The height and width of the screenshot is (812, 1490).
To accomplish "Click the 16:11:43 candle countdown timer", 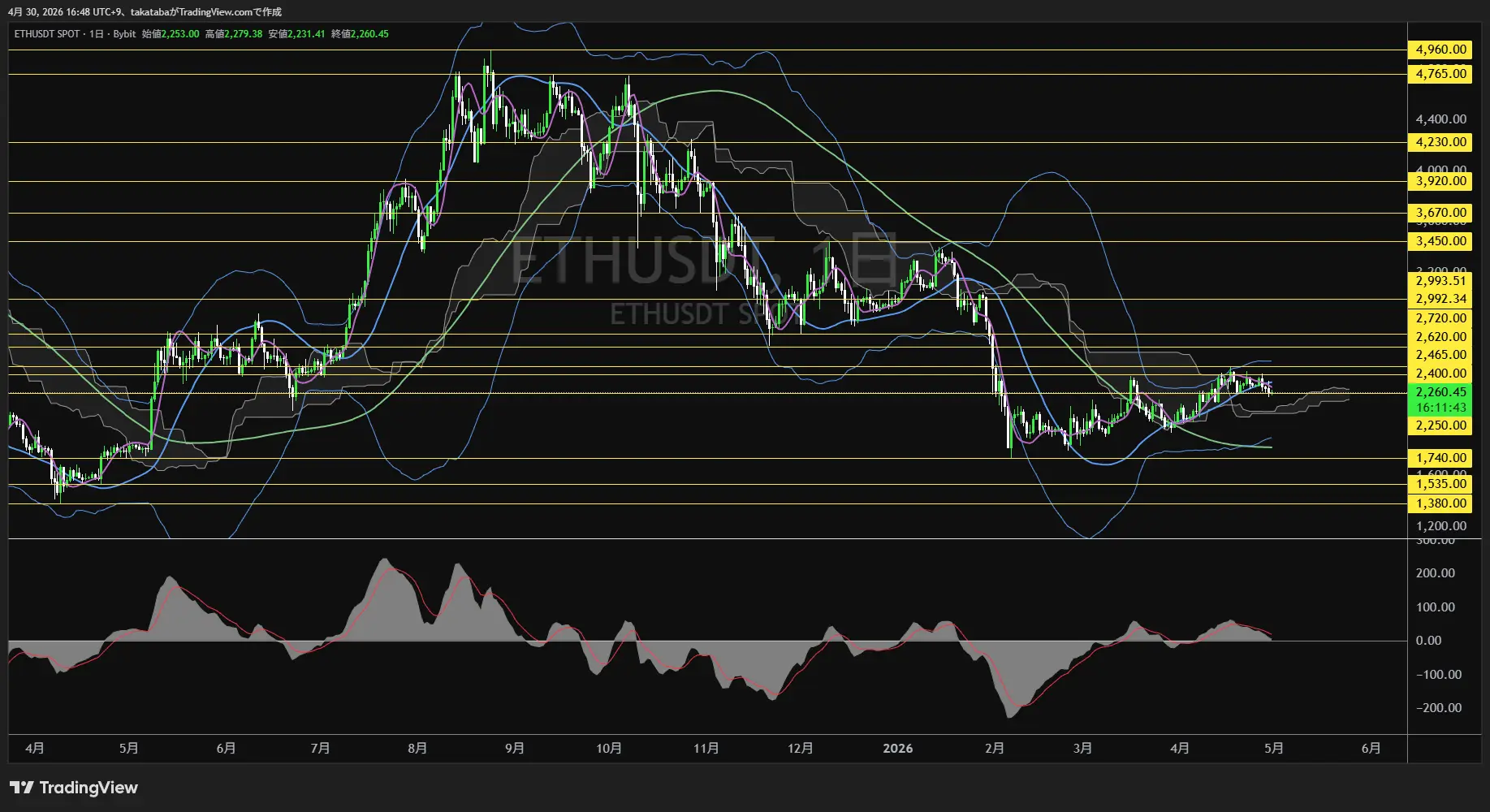I will (1440, 408).
